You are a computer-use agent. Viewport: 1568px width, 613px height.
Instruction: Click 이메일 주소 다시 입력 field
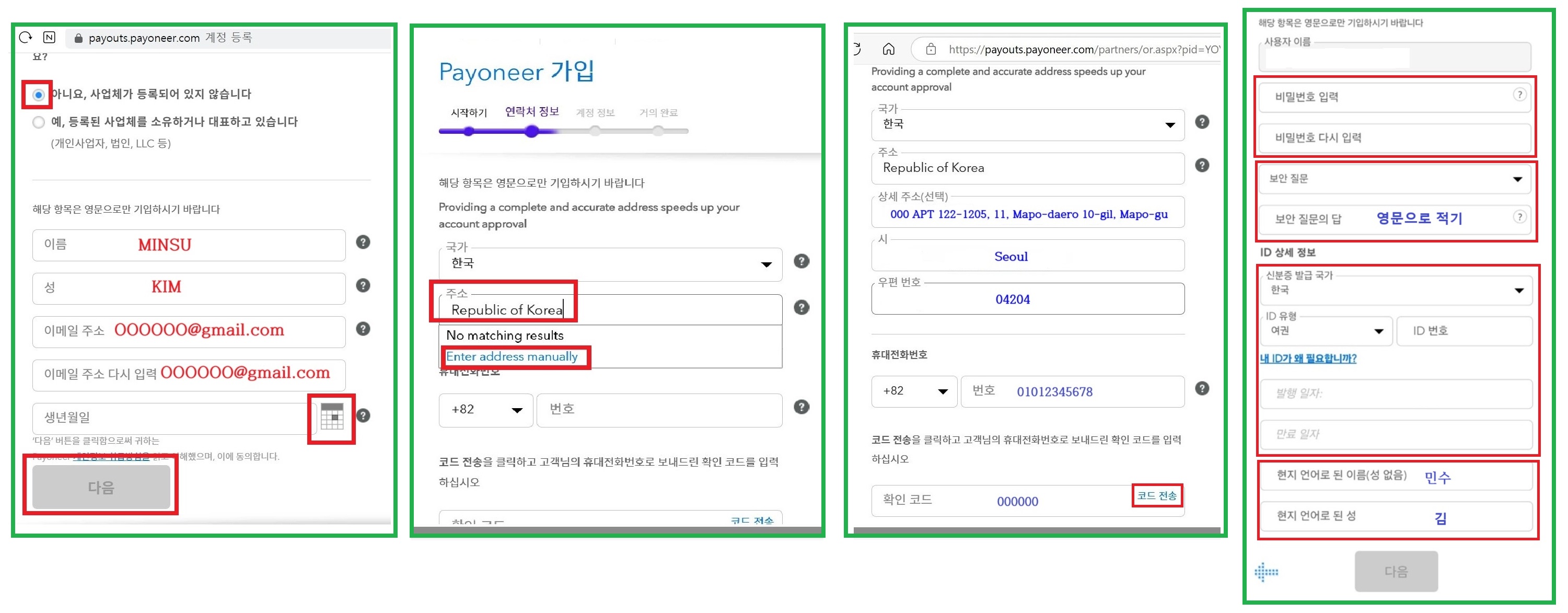coord(189,375)
